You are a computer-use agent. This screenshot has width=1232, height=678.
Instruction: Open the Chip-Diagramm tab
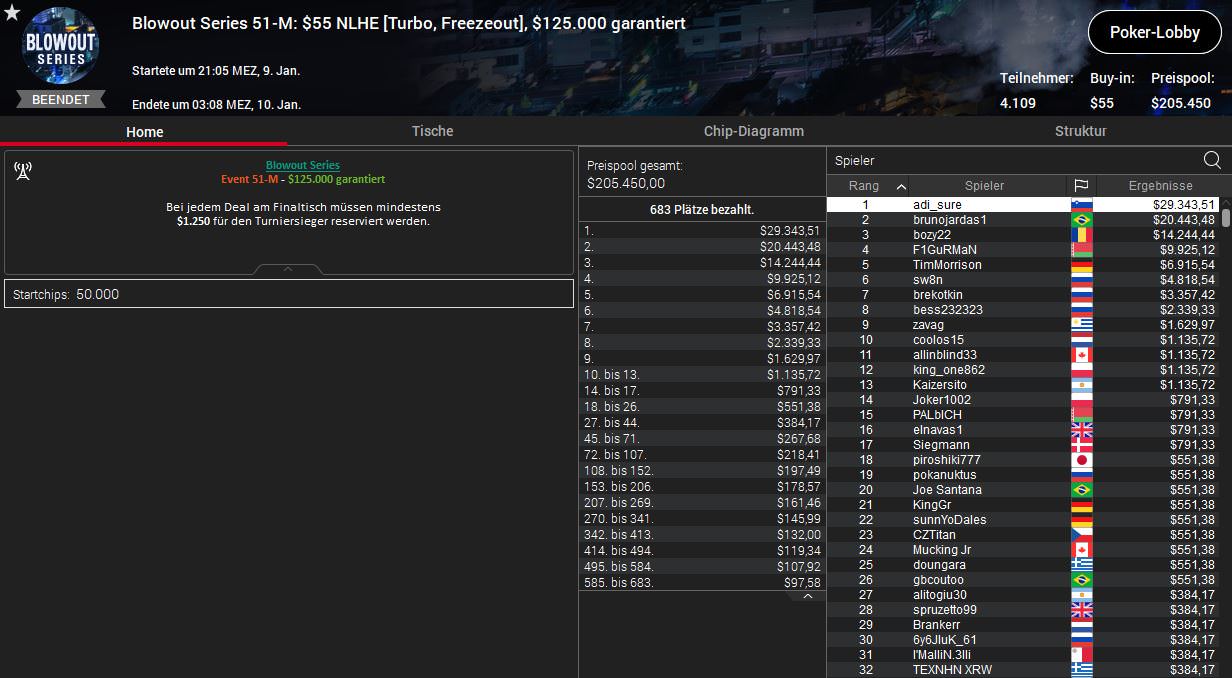pos(753,131)
